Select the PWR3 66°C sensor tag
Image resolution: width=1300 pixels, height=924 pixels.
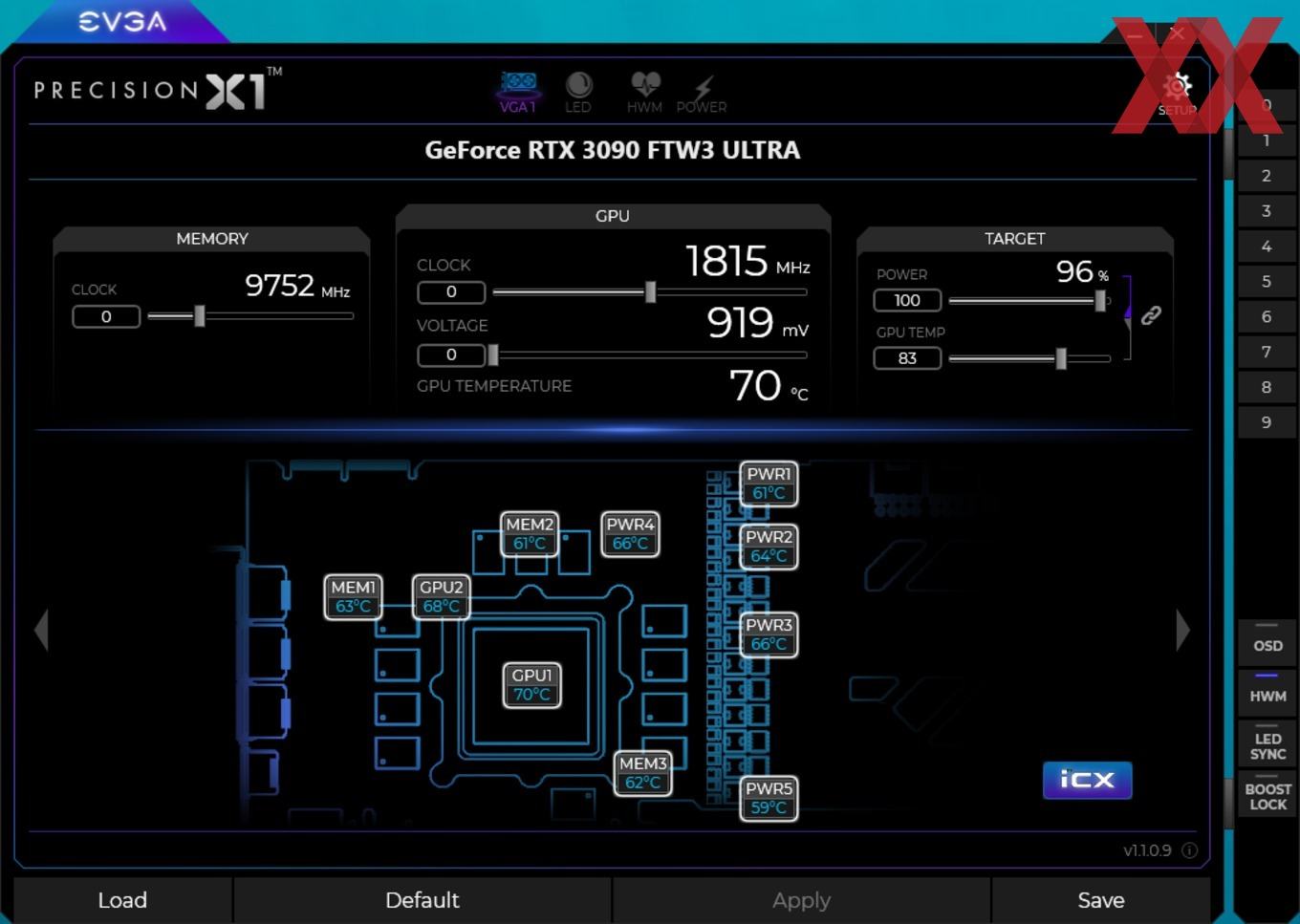pos(769,634)
